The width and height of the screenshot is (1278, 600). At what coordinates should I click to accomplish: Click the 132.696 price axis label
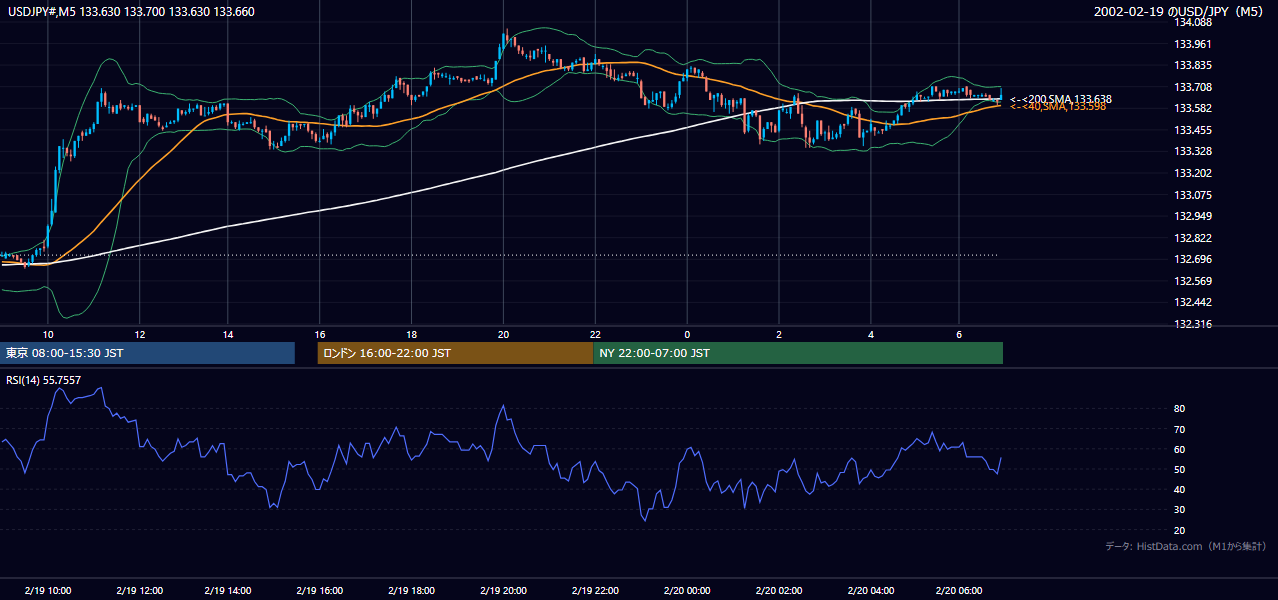coord(1194,259)
